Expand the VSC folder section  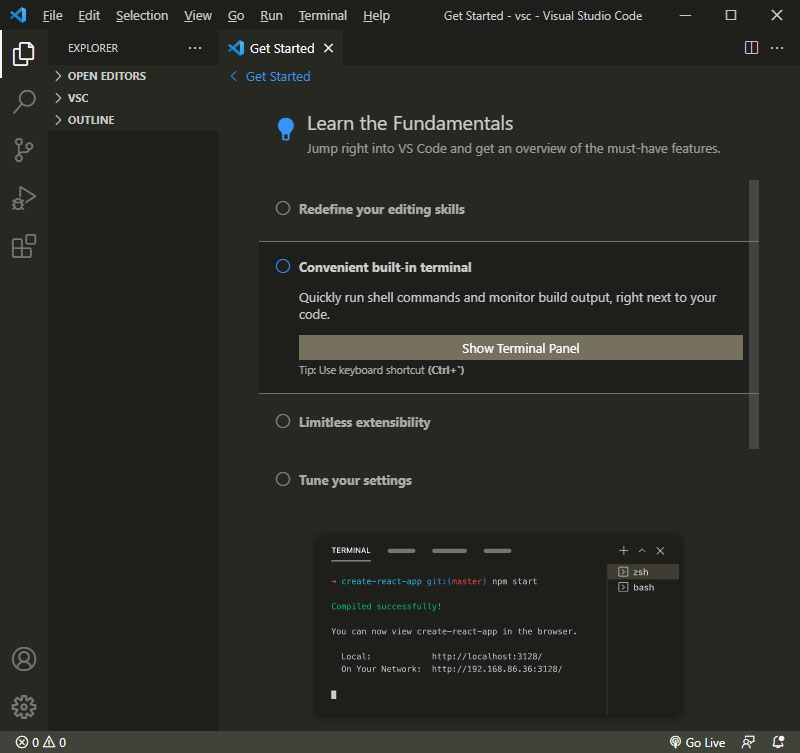point(133,98)
